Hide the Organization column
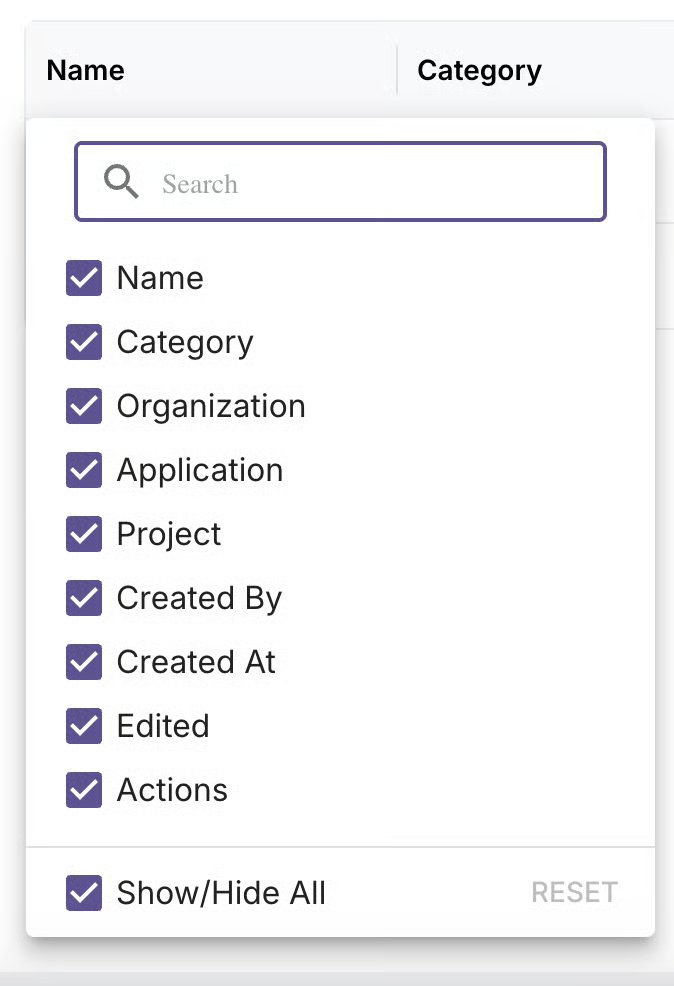Screen dimensions: 674x986 click(84, 406)
